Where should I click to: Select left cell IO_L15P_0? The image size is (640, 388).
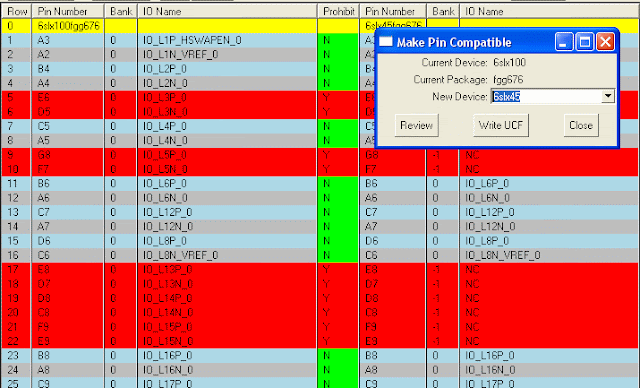tap(227, 327)
